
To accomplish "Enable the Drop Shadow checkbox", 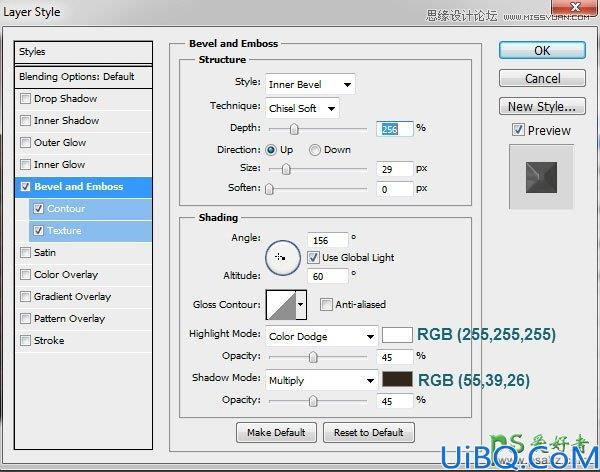I will [25, 98].
